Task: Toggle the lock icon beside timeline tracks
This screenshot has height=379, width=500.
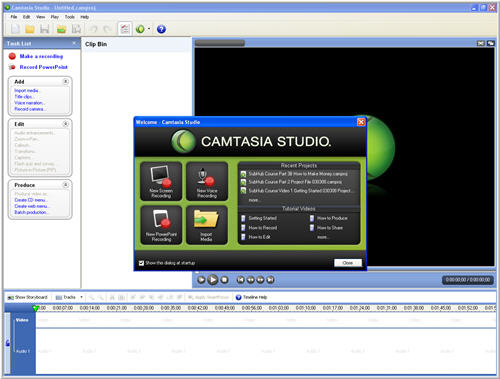Action: (x=7, y=342)
